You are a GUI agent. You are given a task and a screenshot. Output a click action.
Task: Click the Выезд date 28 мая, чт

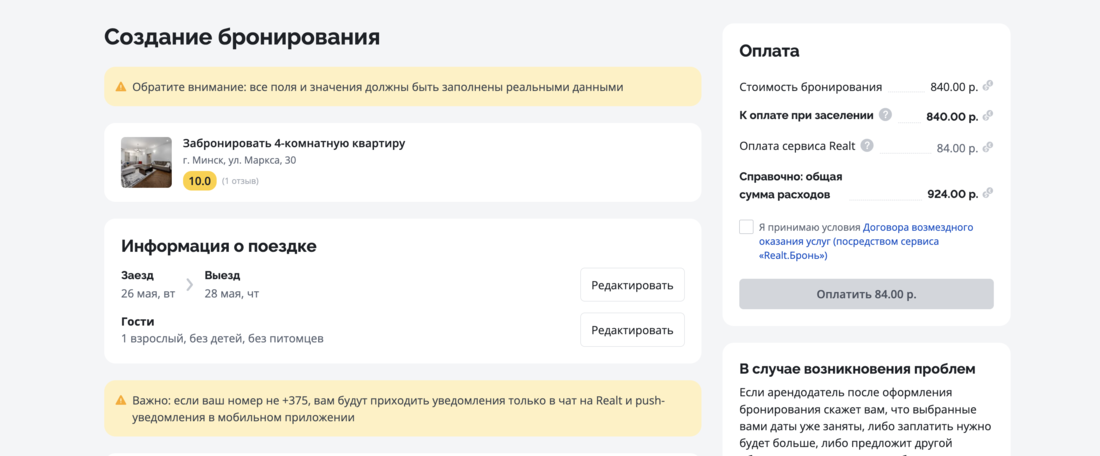point(232,293)
